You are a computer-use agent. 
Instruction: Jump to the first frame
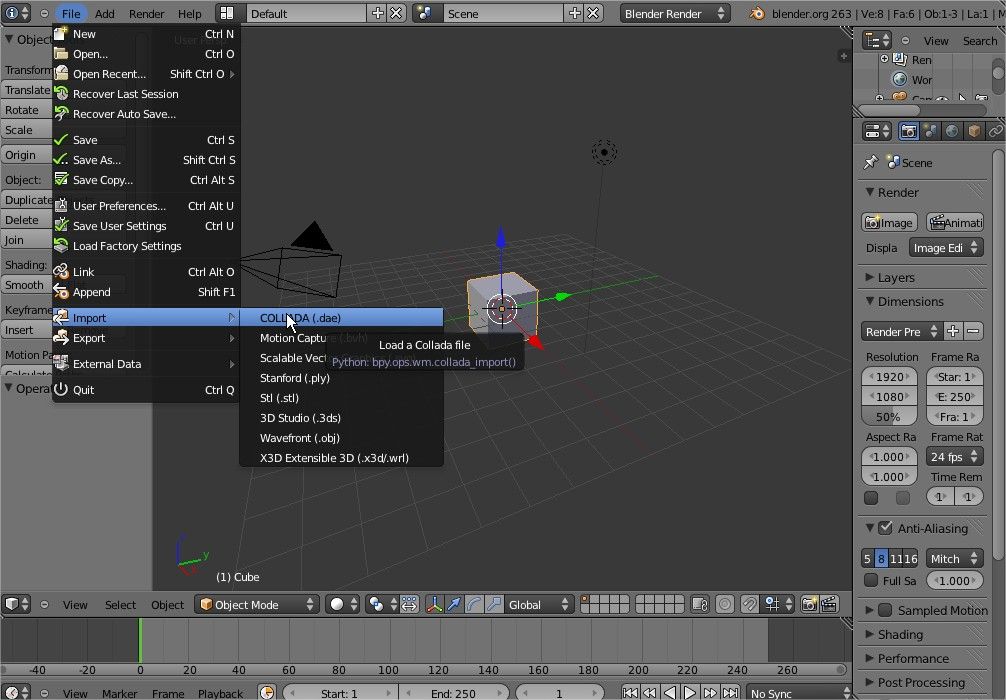coord(630,693)
